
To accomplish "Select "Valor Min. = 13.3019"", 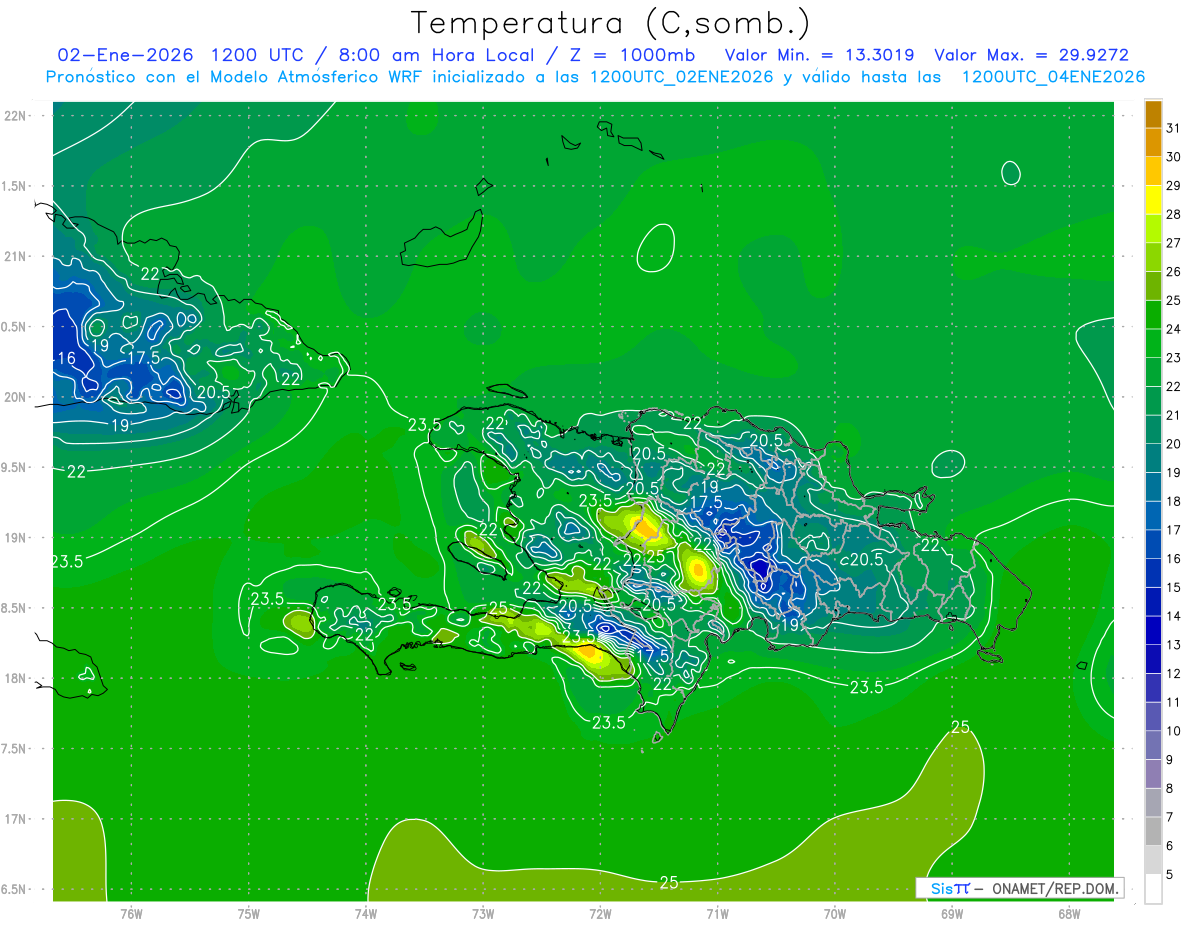I will click(x=819, y=55).
